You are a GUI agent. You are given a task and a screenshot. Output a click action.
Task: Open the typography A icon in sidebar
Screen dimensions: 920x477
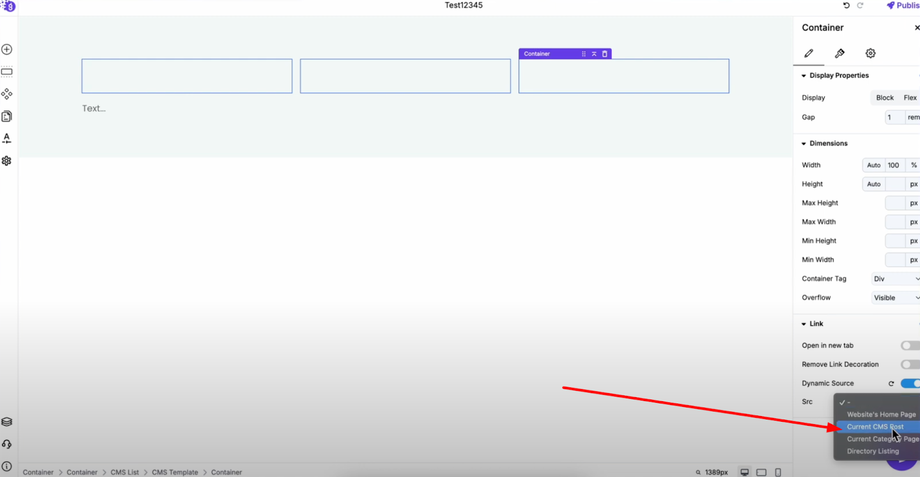click(7, 138)
